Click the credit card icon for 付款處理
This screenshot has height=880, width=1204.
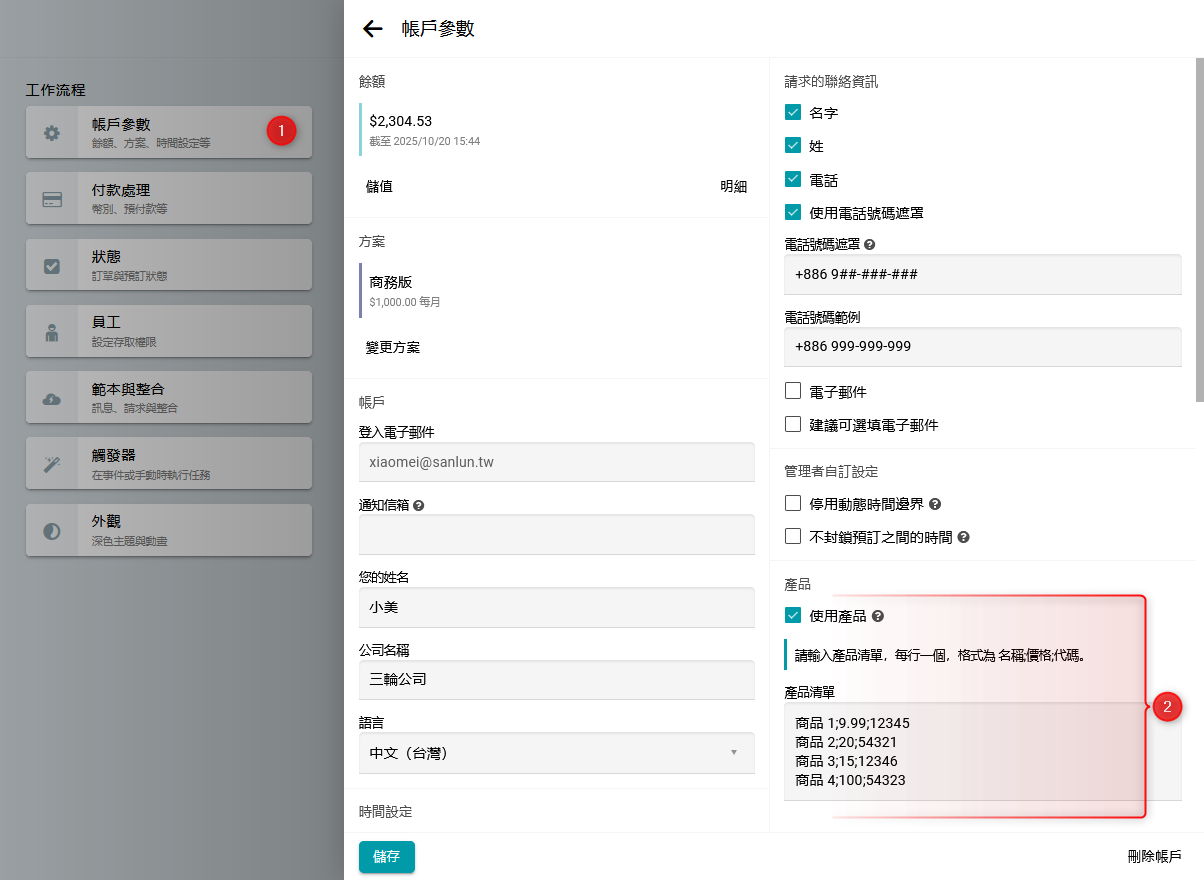click(52, 199)
